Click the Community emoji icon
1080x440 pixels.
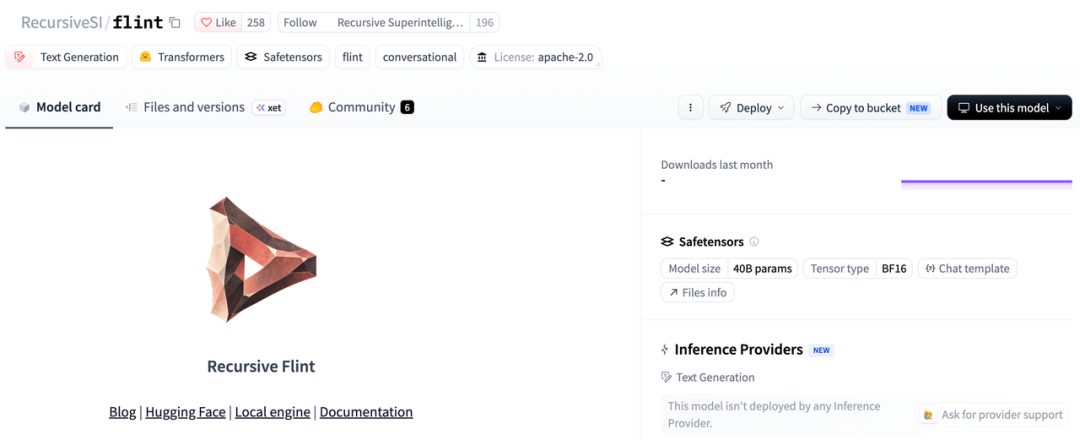315,107
